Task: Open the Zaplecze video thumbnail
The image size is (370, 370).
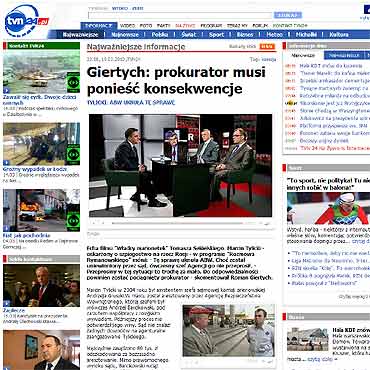Action: [41, 285]
